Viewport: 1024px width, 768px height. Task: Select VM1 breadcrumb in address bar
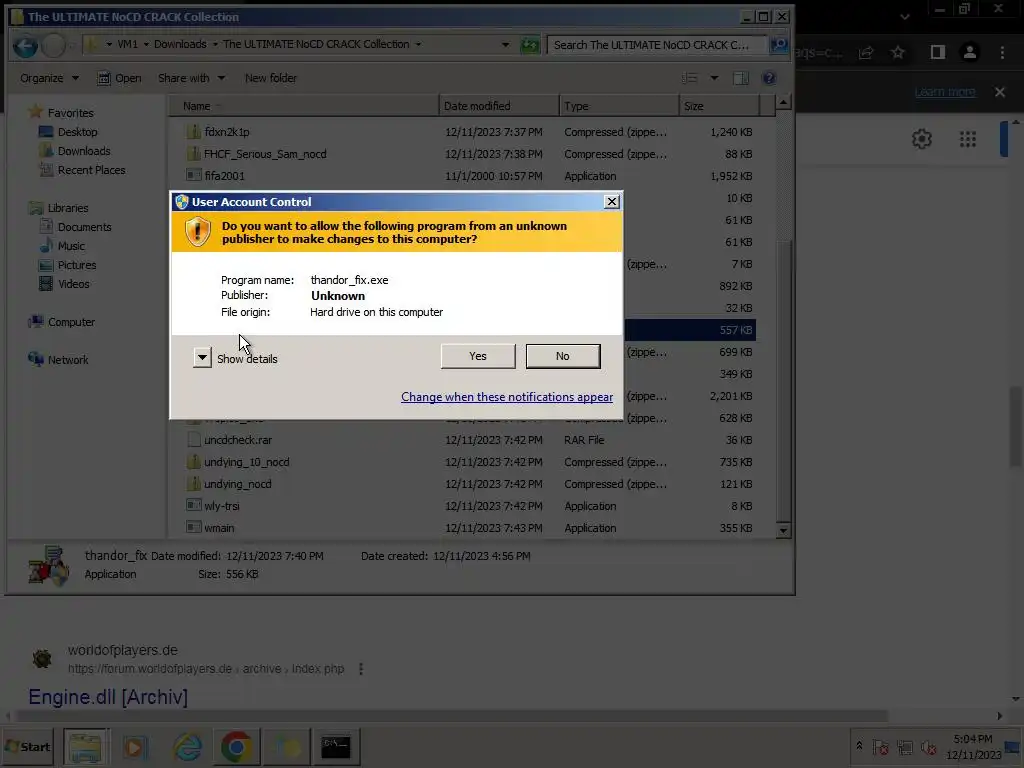(x=127, y=44)
